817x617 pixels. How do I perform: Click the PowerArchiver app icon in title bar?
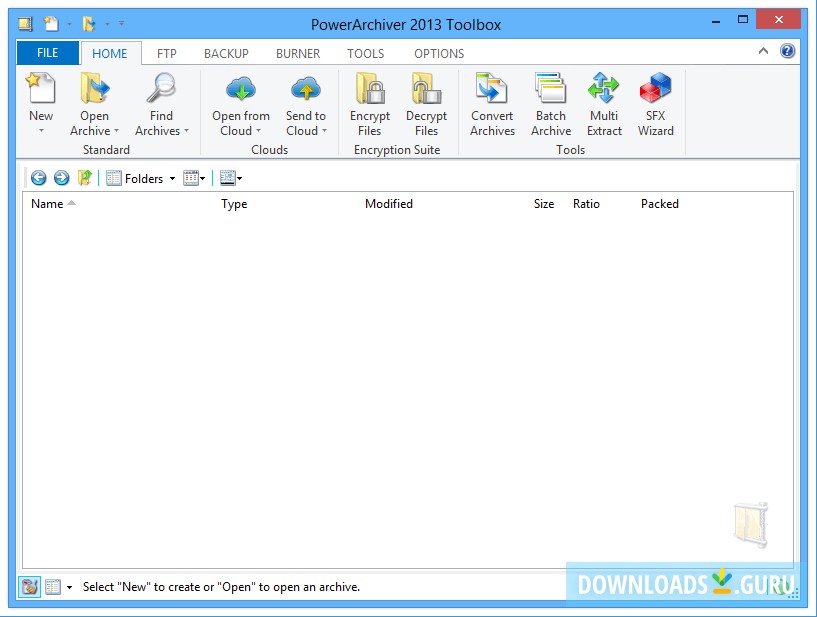25,23
